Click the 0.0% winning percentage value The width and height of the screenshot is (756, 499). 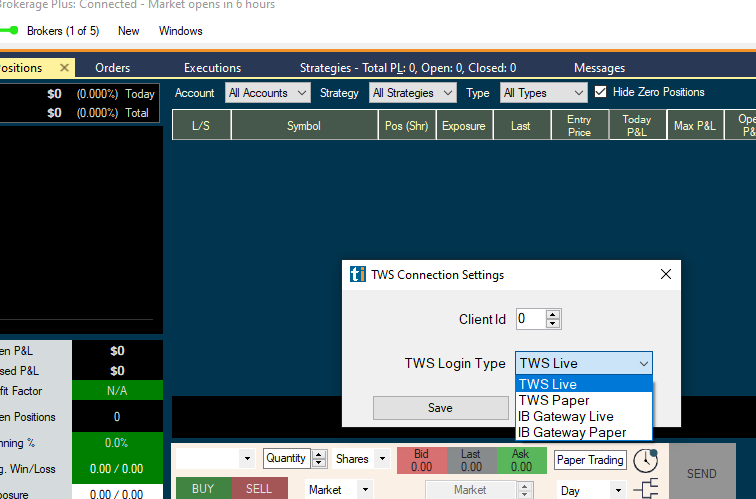pyautogui.click(x=117, y=443)
